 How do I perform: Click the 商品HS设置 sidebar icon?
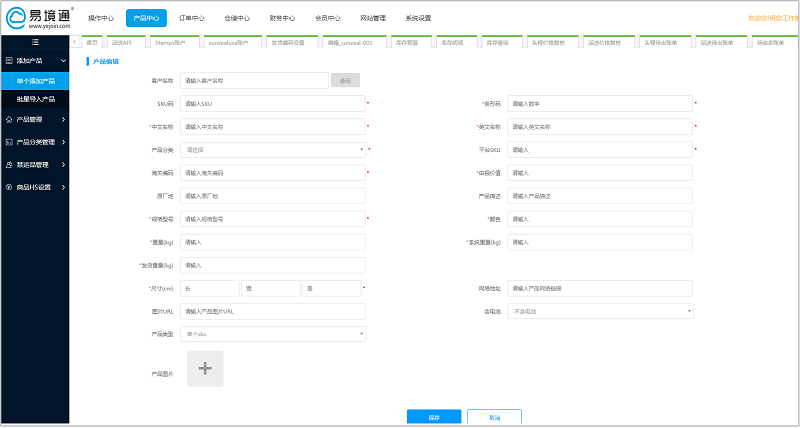tap(8, 187)
